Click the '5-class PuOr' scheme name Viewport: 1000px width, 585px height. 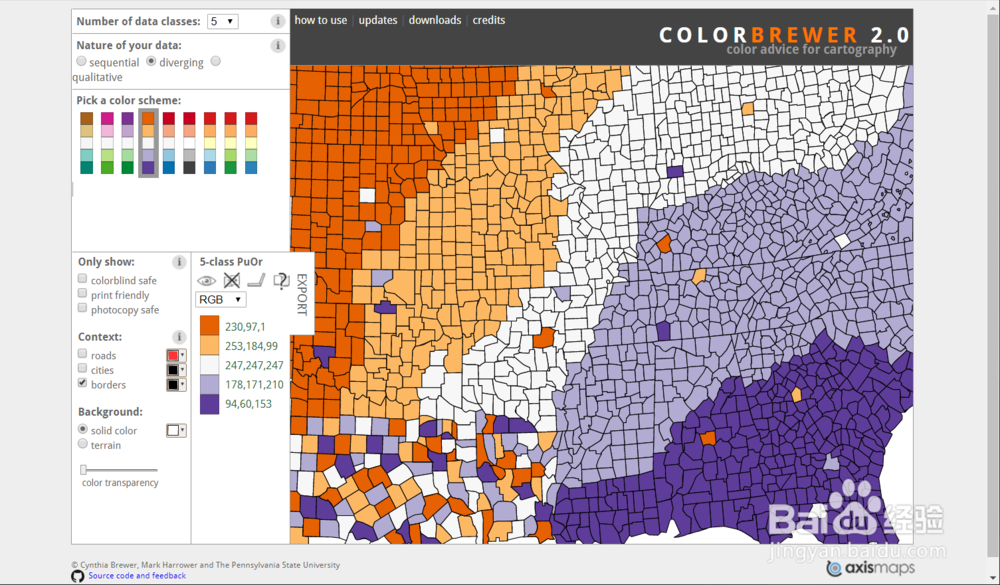coord(231,262)
